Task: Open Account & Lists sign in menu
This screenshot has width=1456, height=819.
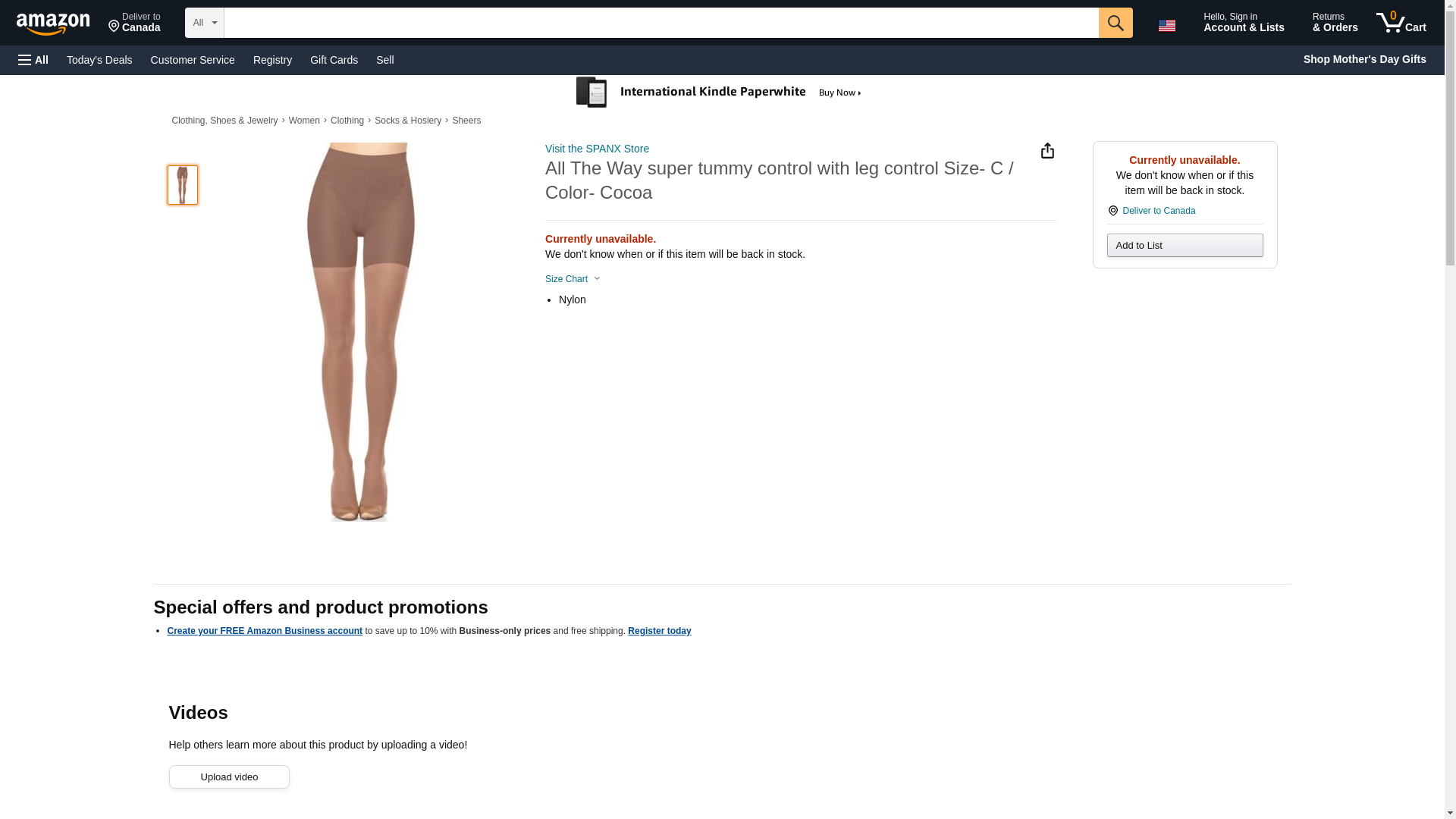Action: pyautogui.click(x=1243, y=23)
